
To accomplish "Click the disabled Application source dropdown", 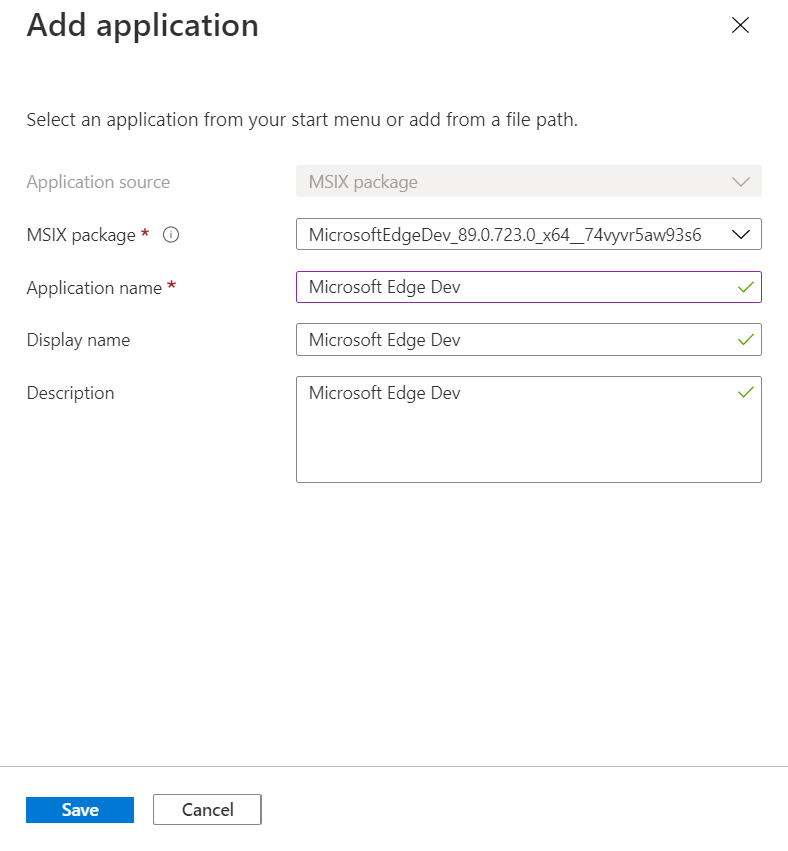I will tap(529, 181).
